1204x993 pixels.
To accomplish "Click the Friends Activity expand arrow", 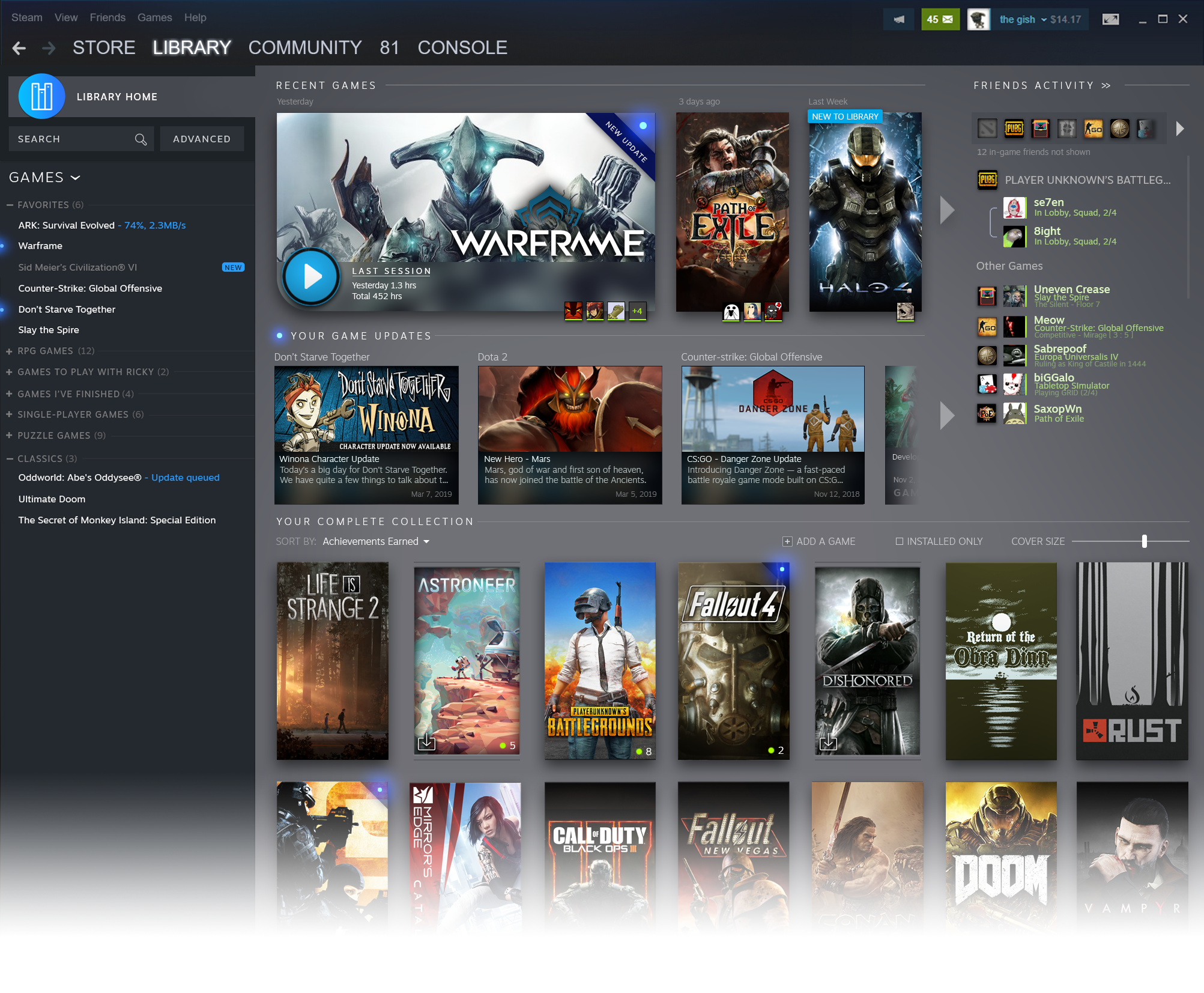I will click(1107, 85).
